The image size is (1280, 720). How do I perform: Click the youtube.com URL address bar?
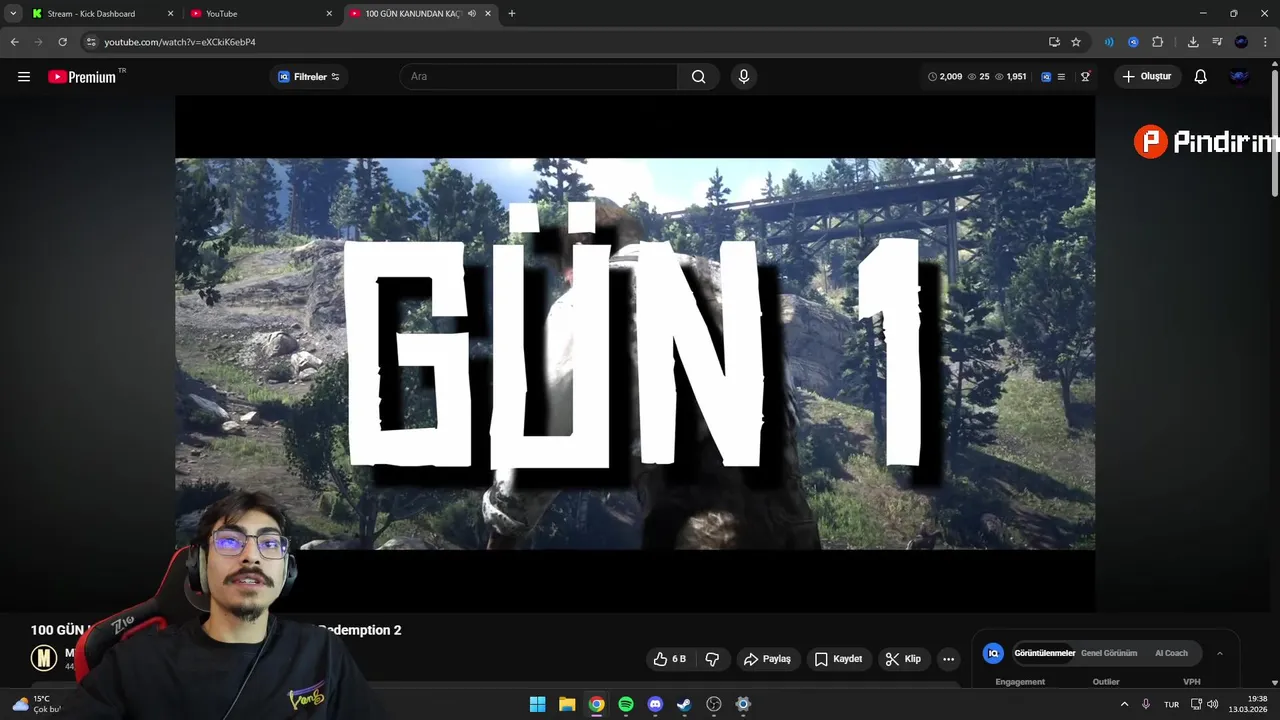point(570,42)
